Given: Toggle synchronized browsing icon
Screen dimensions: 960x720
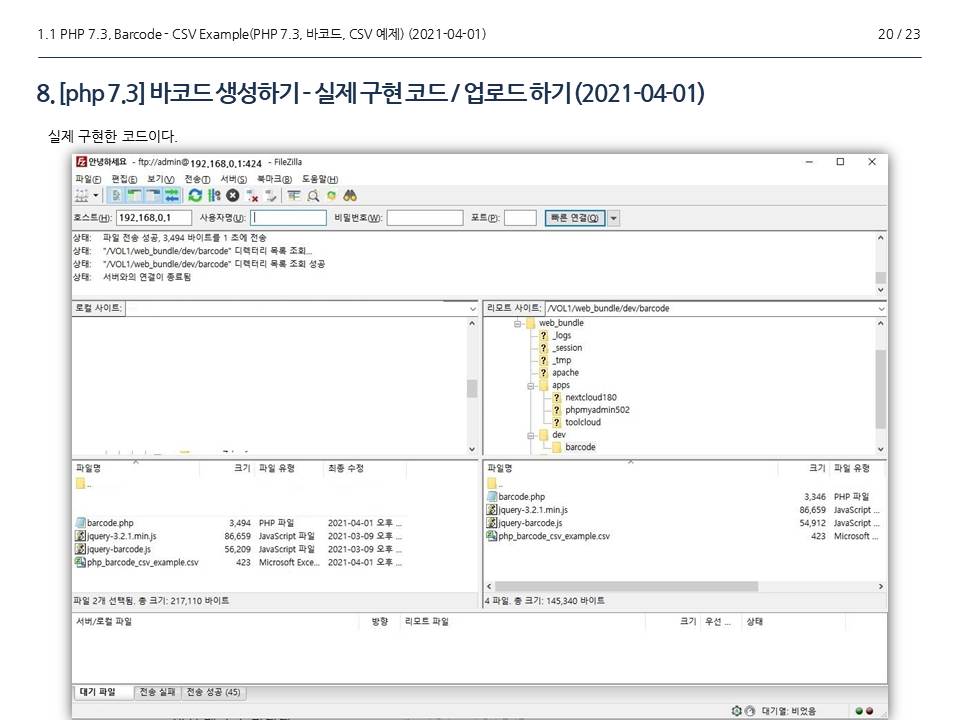Looking at the screenshot, I should [331, 196].
